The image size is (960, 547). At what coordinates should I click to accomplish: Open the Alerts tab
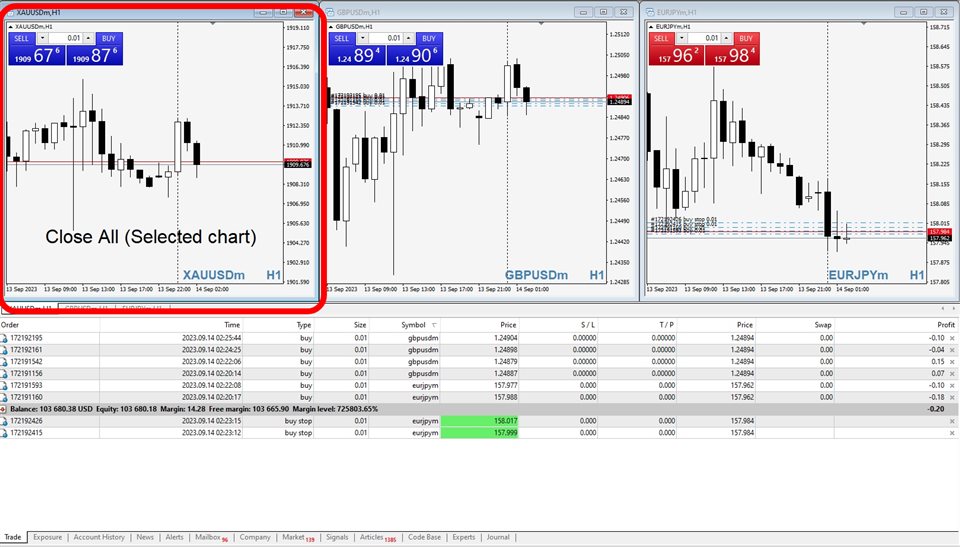coord(174,537)
